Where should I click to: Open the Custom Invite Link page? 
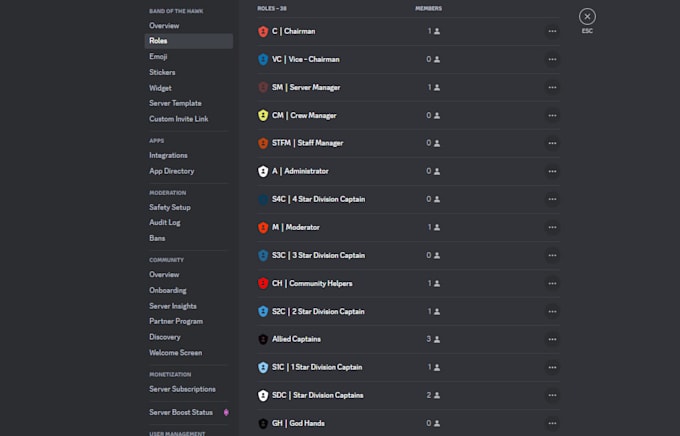coord(179,119)
